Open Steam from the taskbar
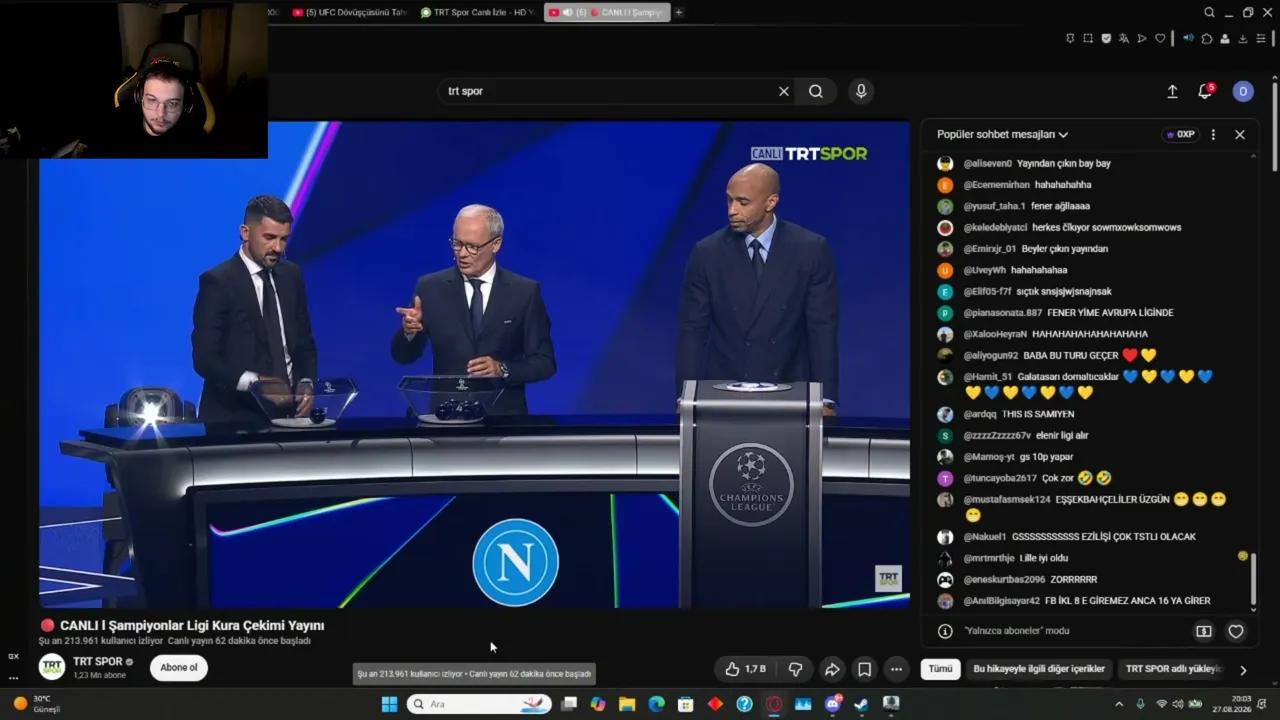Viewport: 1280px width, 720px height. tap(862, 704)
